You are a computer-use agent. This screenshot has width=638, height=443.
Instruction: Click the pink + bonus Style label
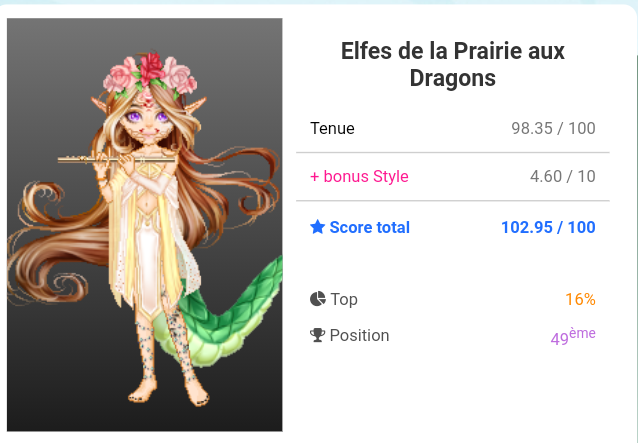(x=359, y=176)
